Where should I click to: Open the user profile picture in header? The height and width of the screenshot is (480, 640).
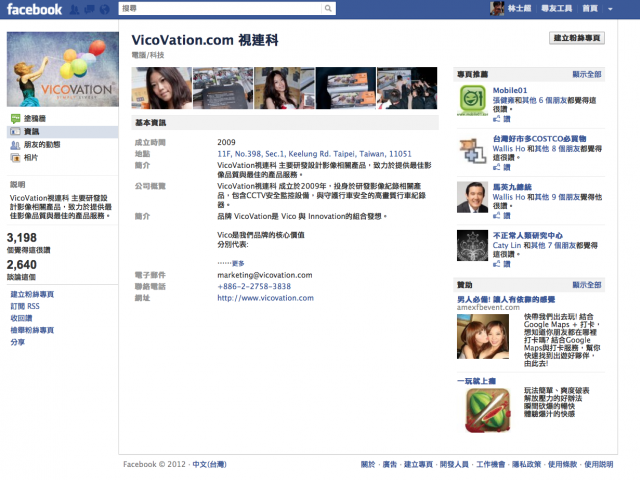(x=497, y=8)
